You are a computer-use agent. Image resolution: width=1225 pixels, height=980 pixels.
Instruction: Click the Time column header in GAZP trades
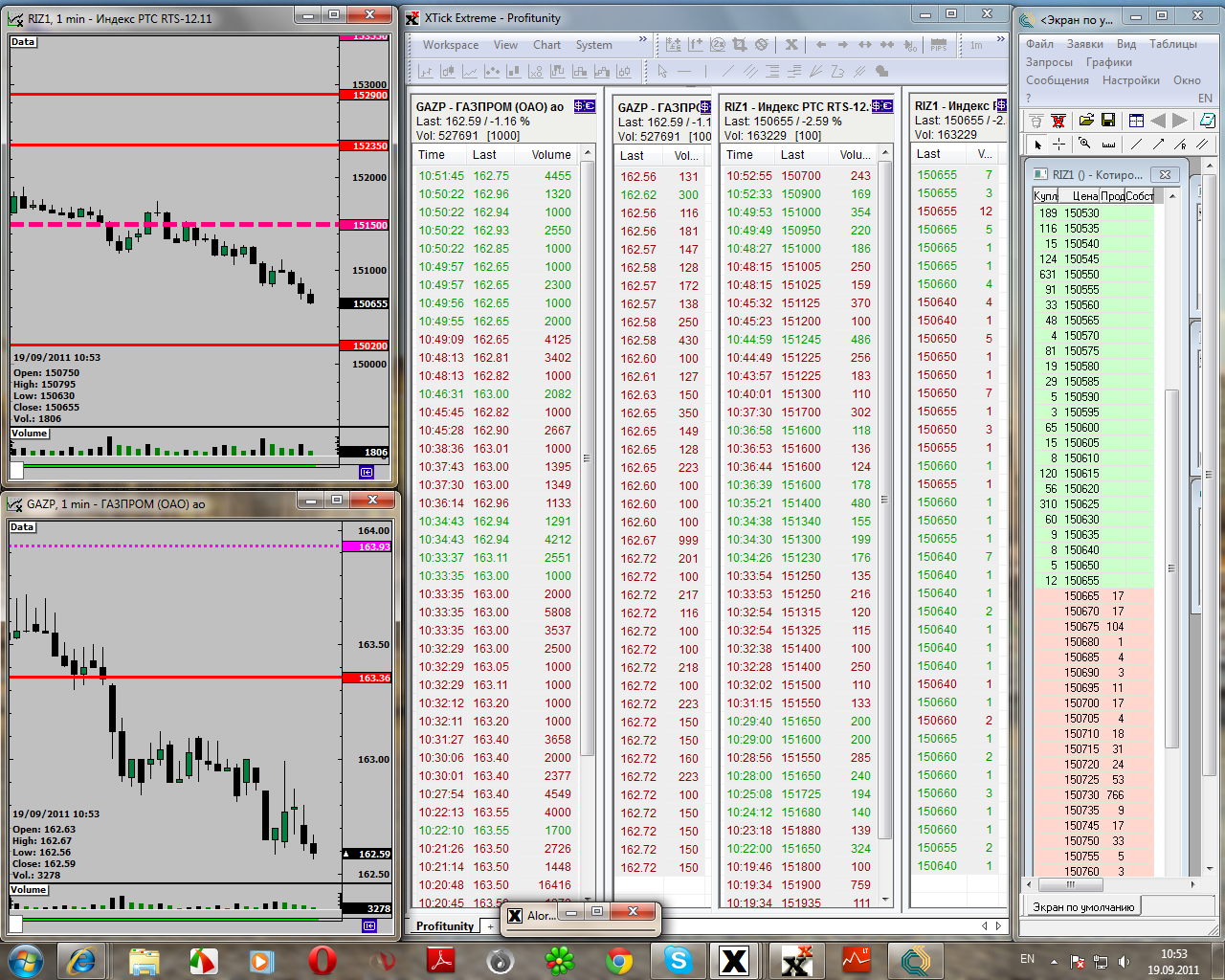pos(432,155)
